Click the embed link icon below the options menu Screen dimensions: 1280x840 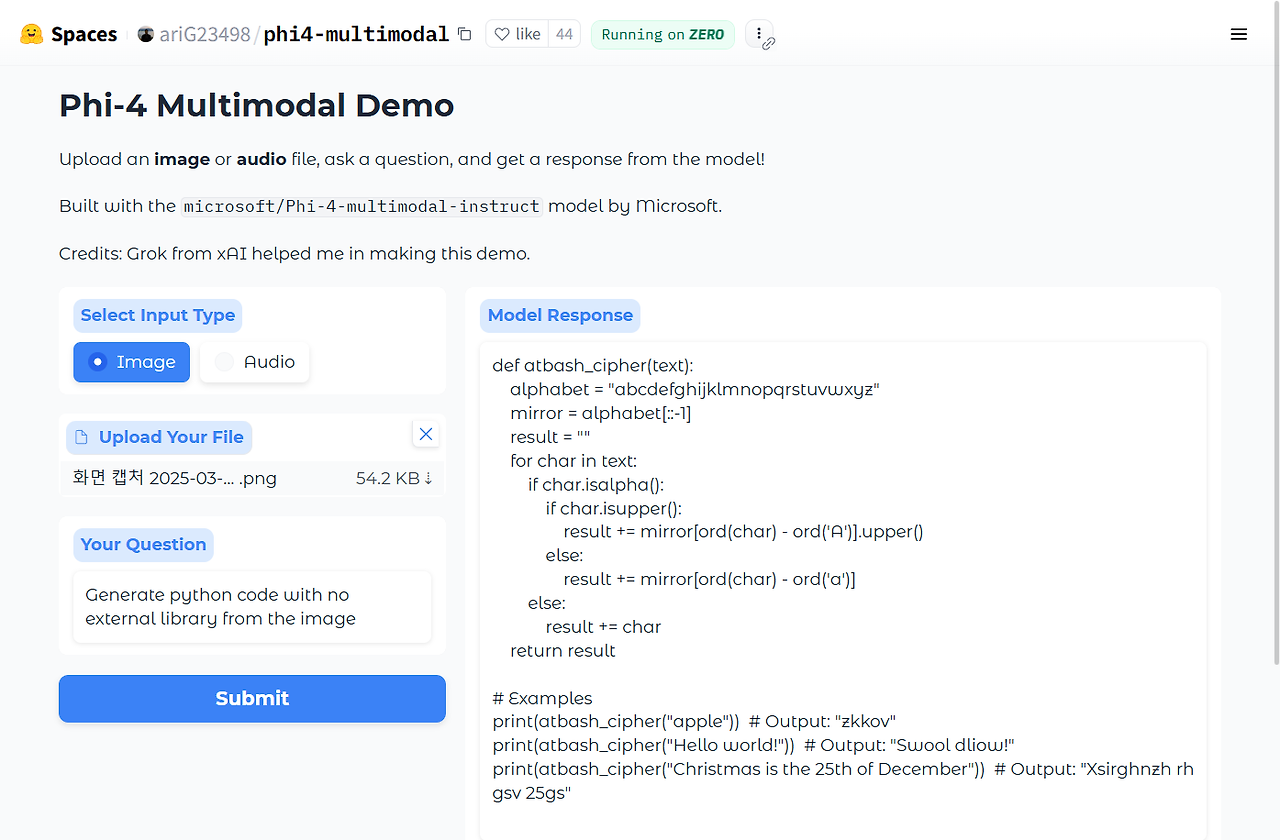coord(768,44)
